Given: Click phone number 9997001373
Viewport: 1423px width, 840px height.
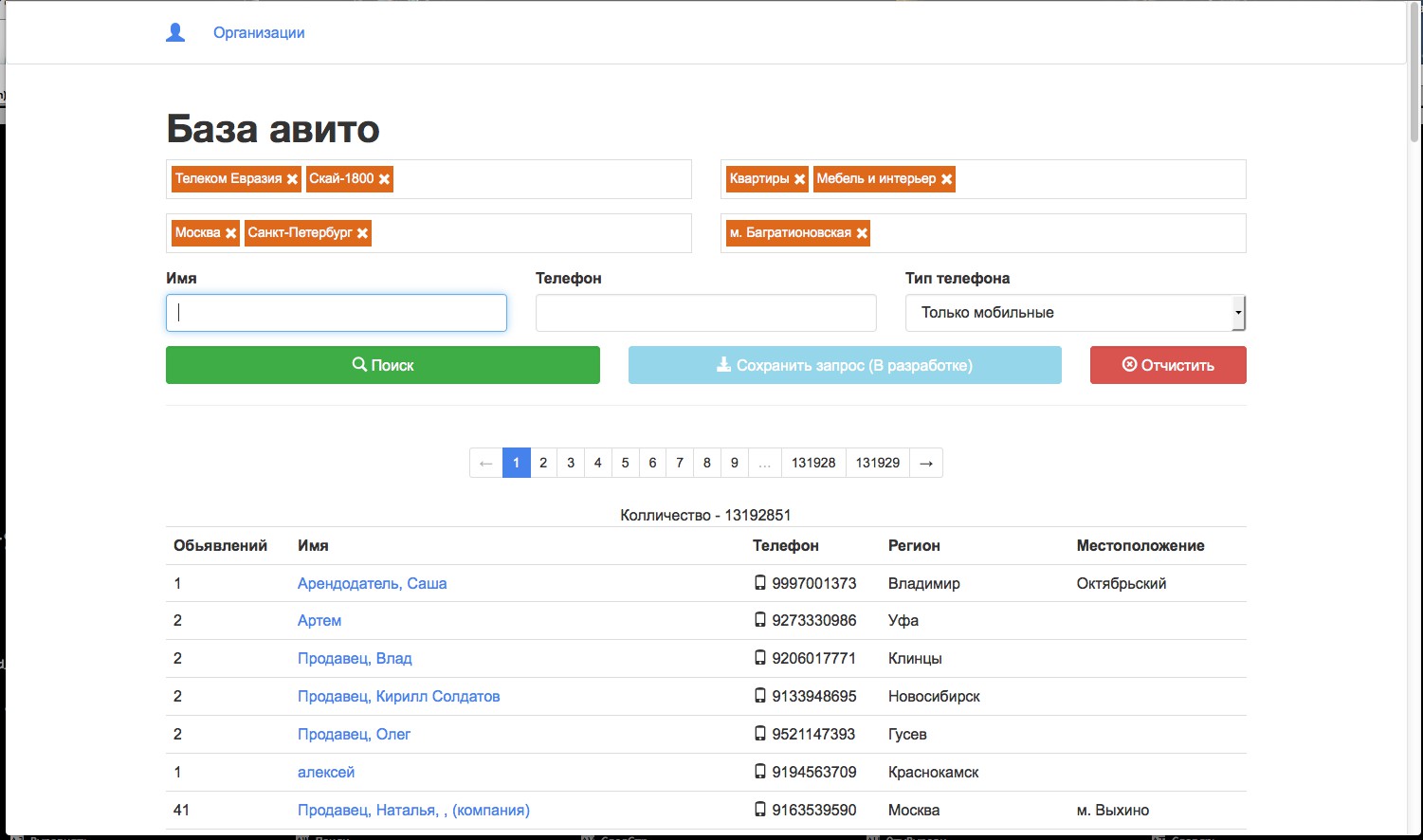Looking at the screenshot, I should click(814, 583).
